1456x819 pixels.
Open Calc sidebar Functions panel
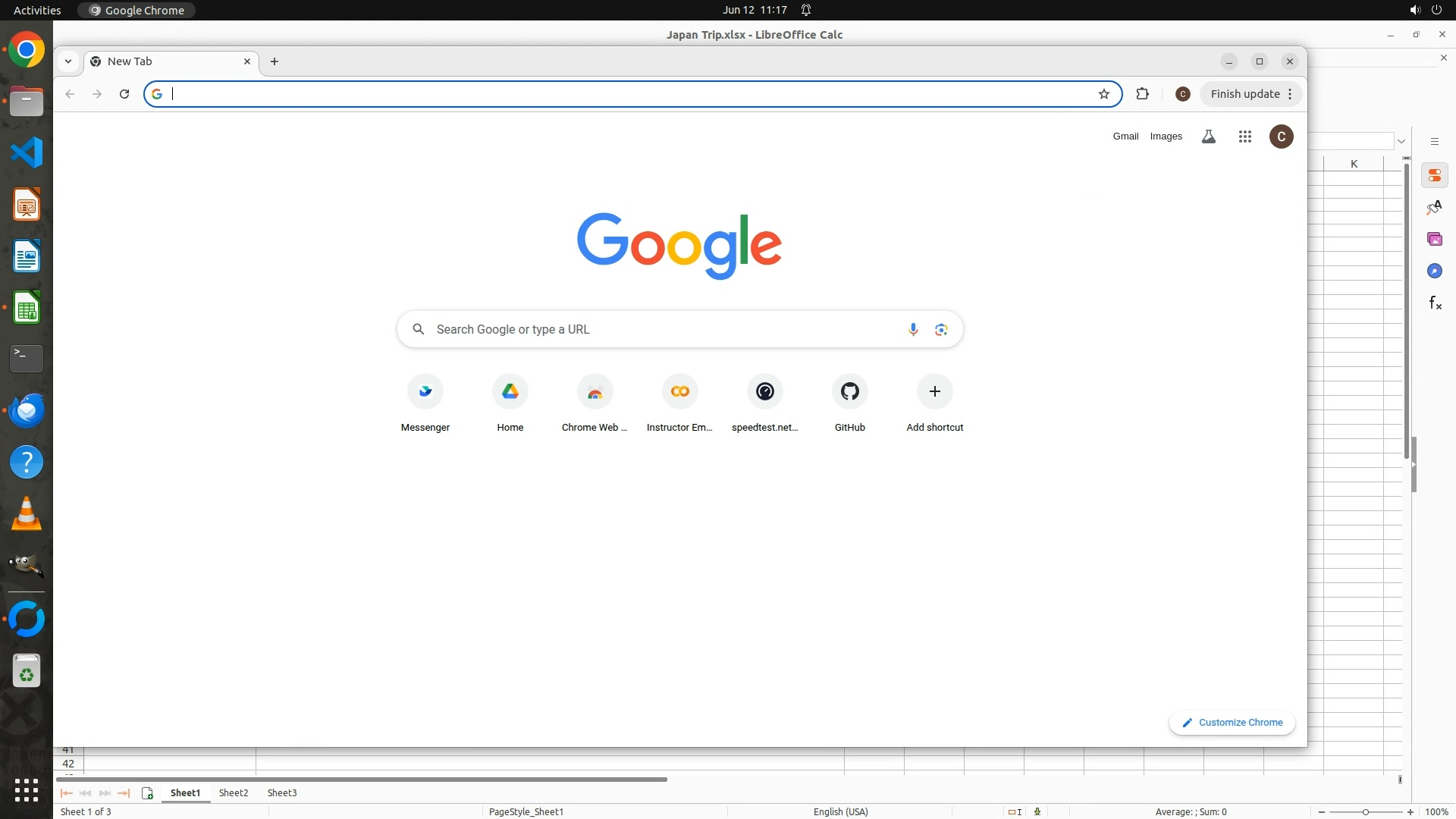[1435, 303]
